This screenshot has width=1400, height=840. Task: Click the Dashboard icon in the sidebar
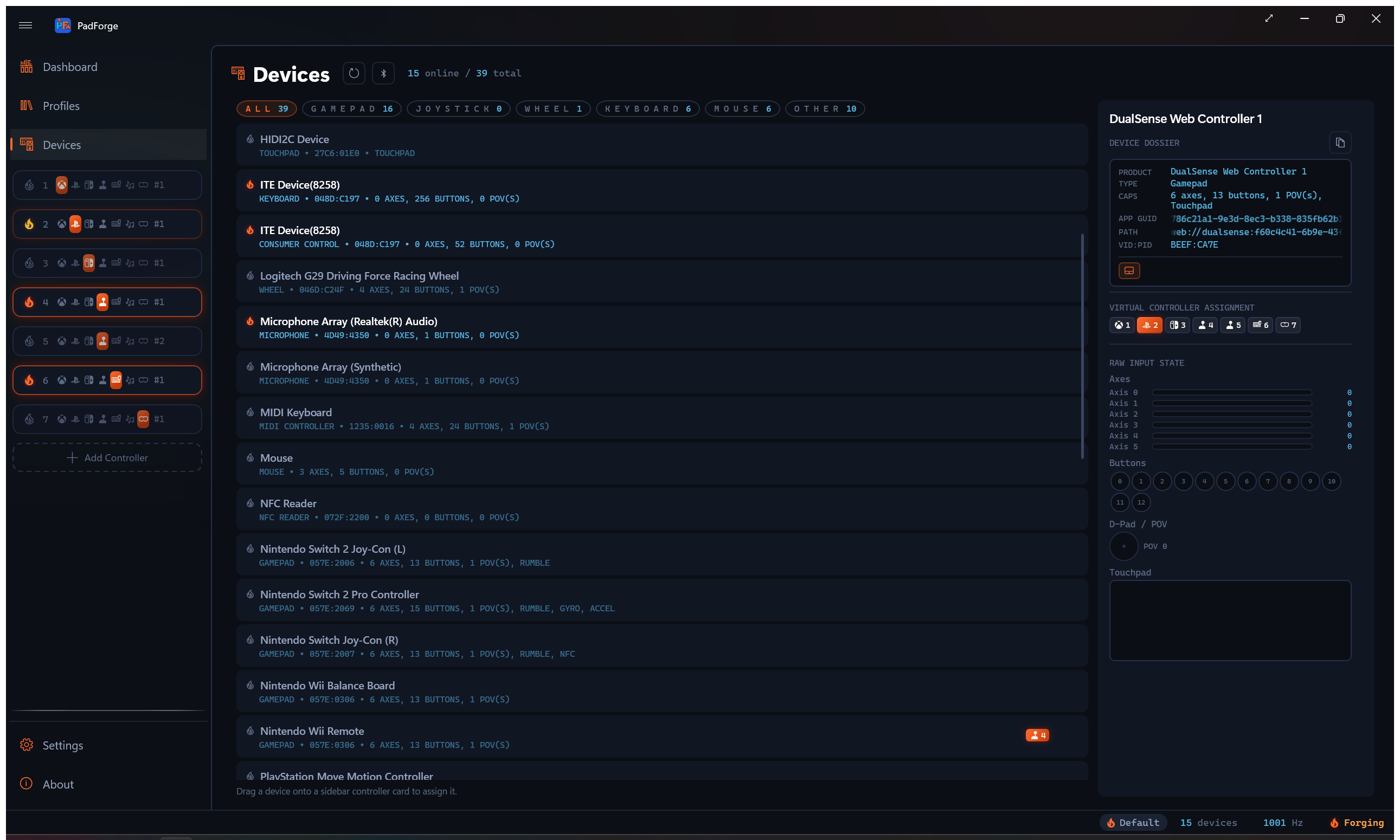pyautogui.click(x=26, y=66)
